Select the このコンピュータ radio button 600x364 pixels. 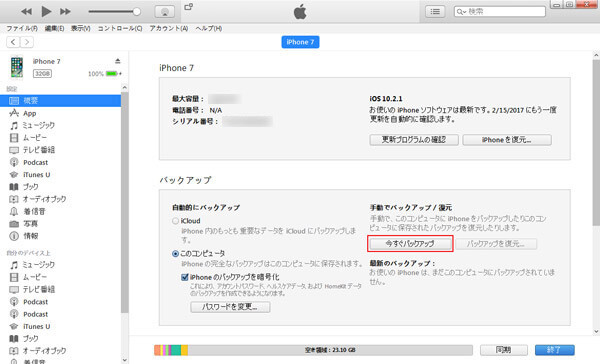pos(175,253)
